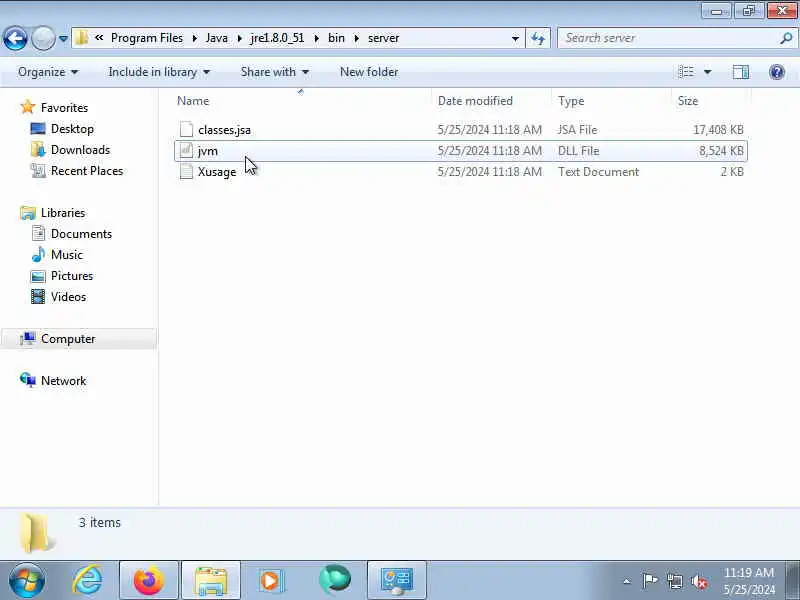
Task: Expand the arrow after jre1.8.0_51 in path
Action: [316, 38]
